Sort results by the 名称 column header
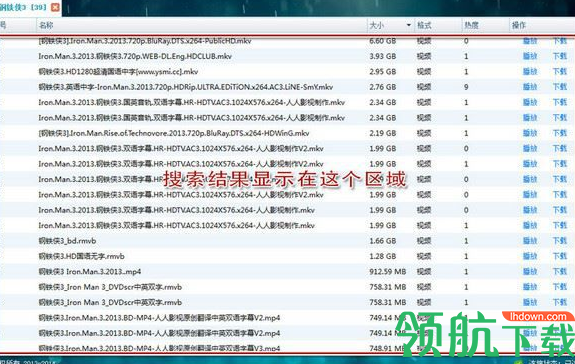 46,25
